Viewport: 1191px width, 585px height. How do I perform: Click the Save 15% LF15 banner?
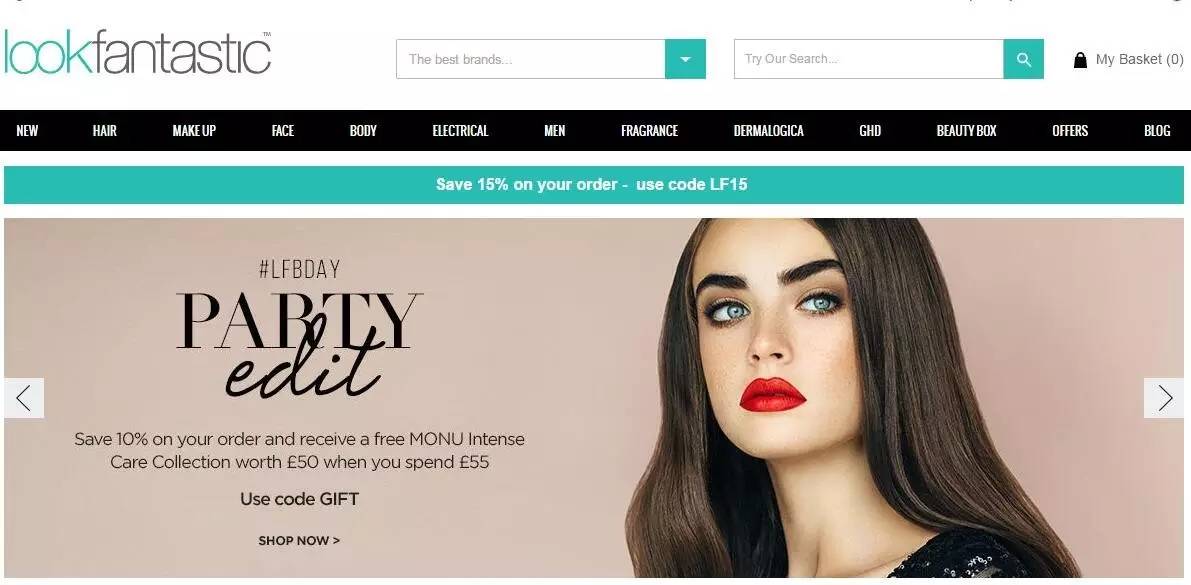pos(594,185)
